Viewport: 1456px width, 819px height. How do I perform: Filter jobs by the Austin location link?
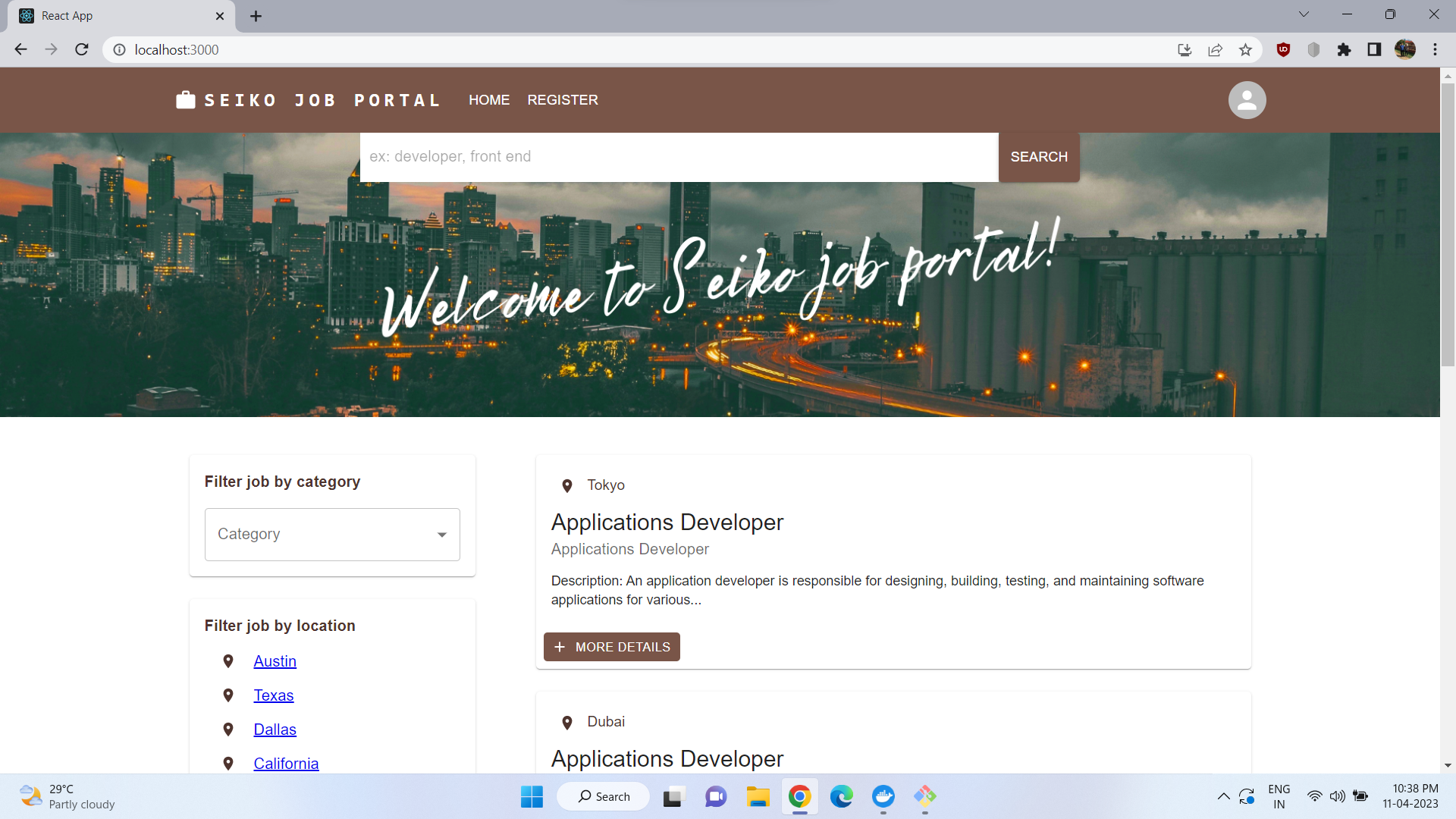[275, 661]
